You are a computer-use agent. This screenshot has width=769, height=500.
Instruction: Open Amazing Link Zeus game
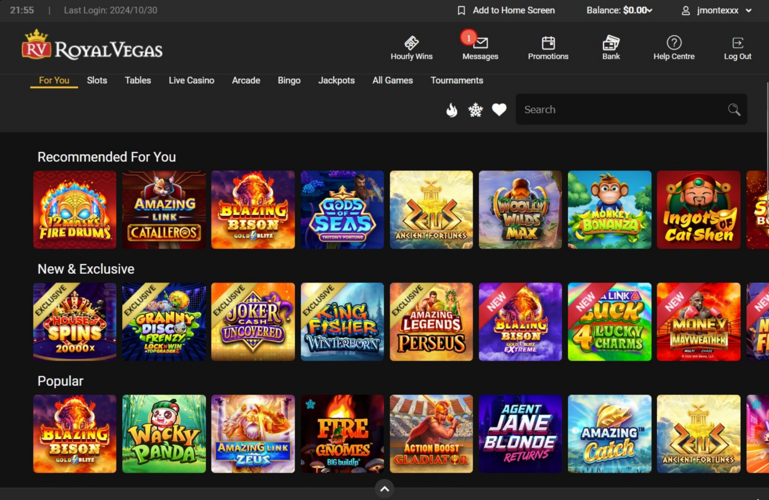coord(253,434)
